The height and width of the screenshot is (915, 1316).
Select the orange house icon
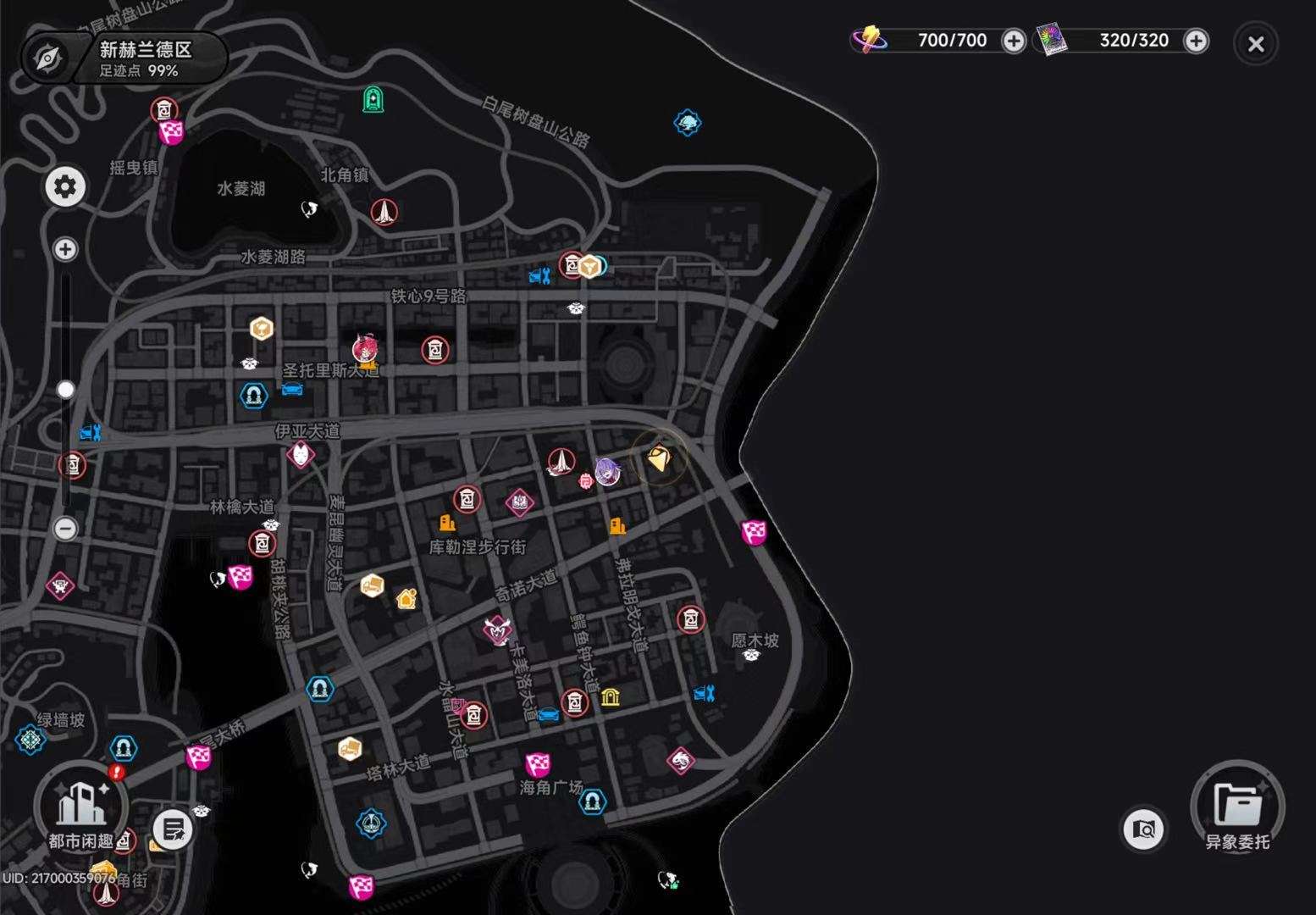coord(406,599)
